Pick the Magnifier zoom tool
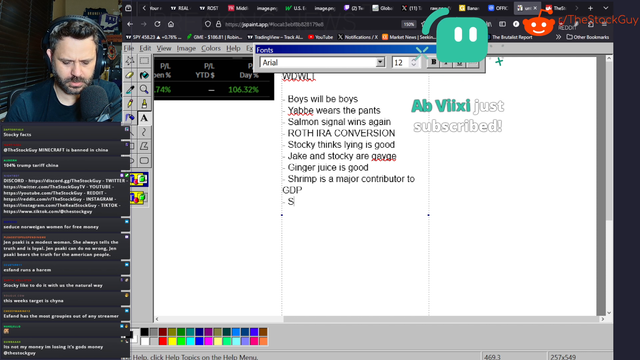This screenshot has width=640, height=360. [144, 89]
